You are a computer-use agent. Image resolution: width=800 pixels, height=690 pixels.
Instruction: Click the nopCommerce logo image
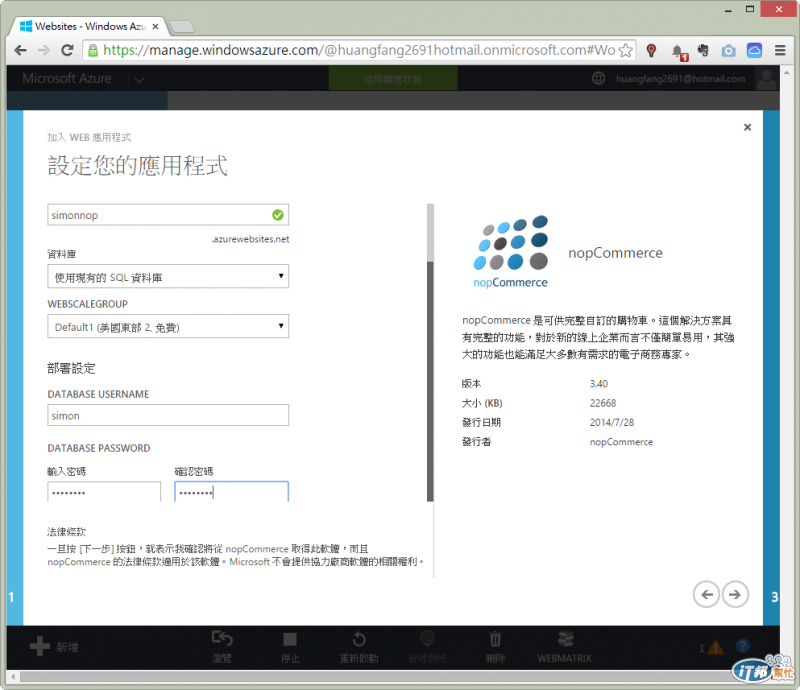[x=510, y=252]
